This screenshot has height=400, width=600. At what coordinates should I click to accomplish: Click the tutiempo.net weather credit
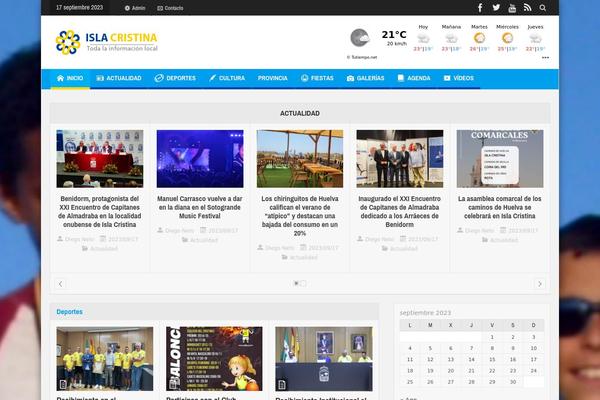pos(362,57)
